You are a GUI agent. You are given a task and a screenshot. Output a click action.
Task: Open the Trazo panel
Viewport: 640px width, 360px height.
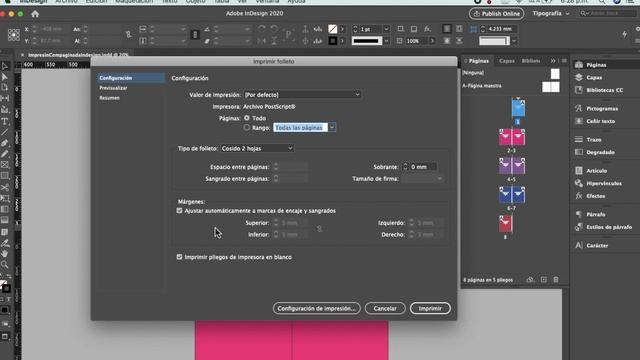tap(588, 140)
